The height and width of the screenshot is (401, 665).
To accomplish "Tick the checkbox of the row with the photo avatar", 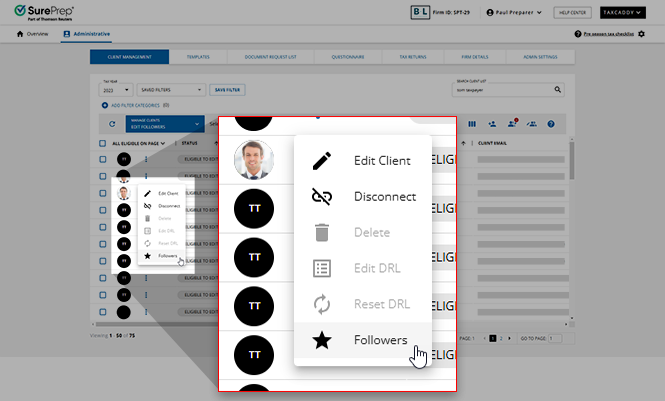I will point(102,193).
